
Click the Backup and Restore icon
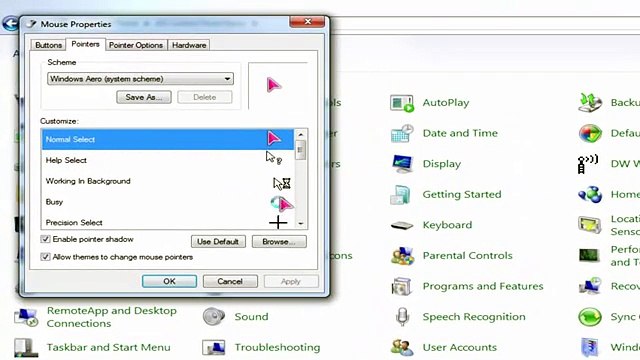click(590, 103)
